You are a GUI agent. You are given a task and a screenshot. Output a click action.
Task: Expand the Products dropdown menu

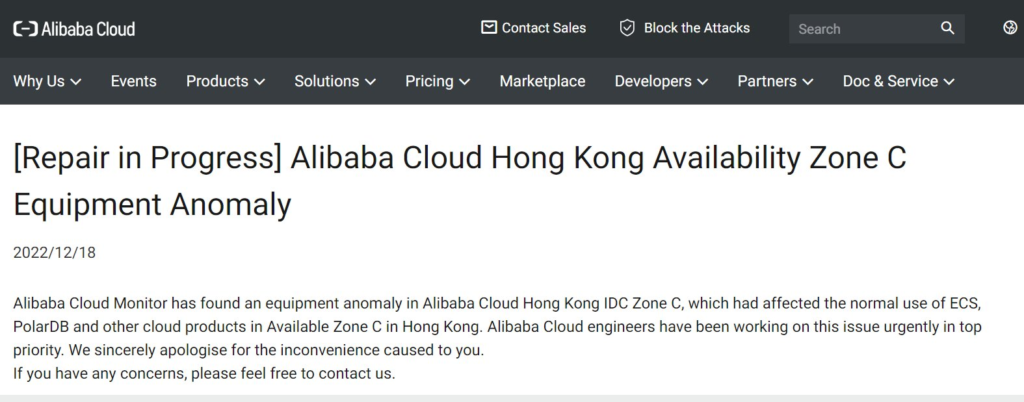pos(225,81)
